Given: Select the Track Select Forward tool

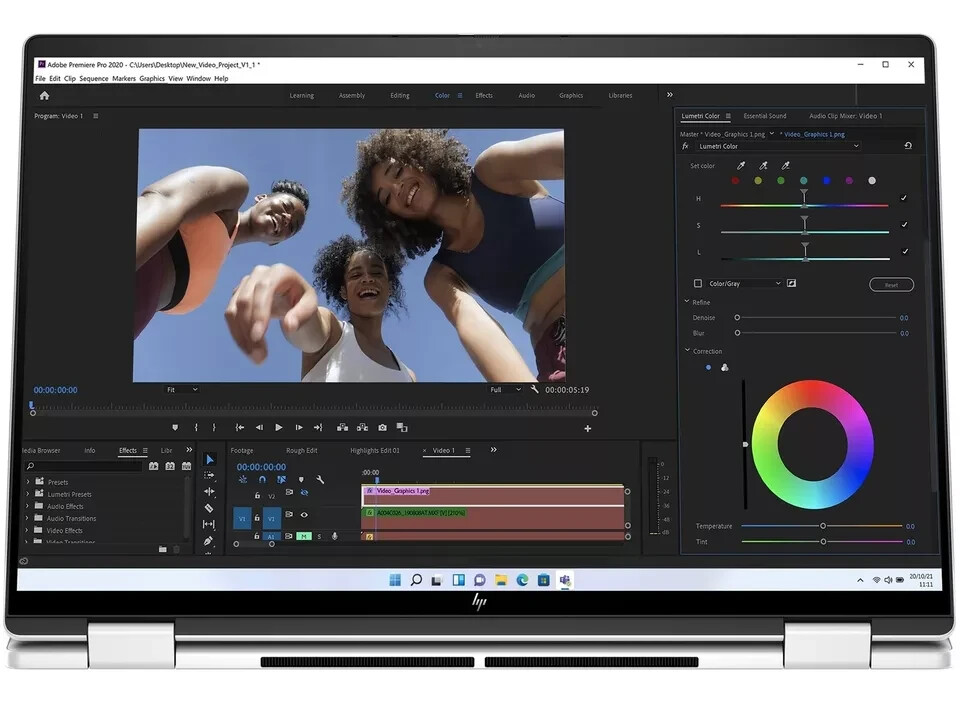Looking at the screenshot, I should [209, 475].
